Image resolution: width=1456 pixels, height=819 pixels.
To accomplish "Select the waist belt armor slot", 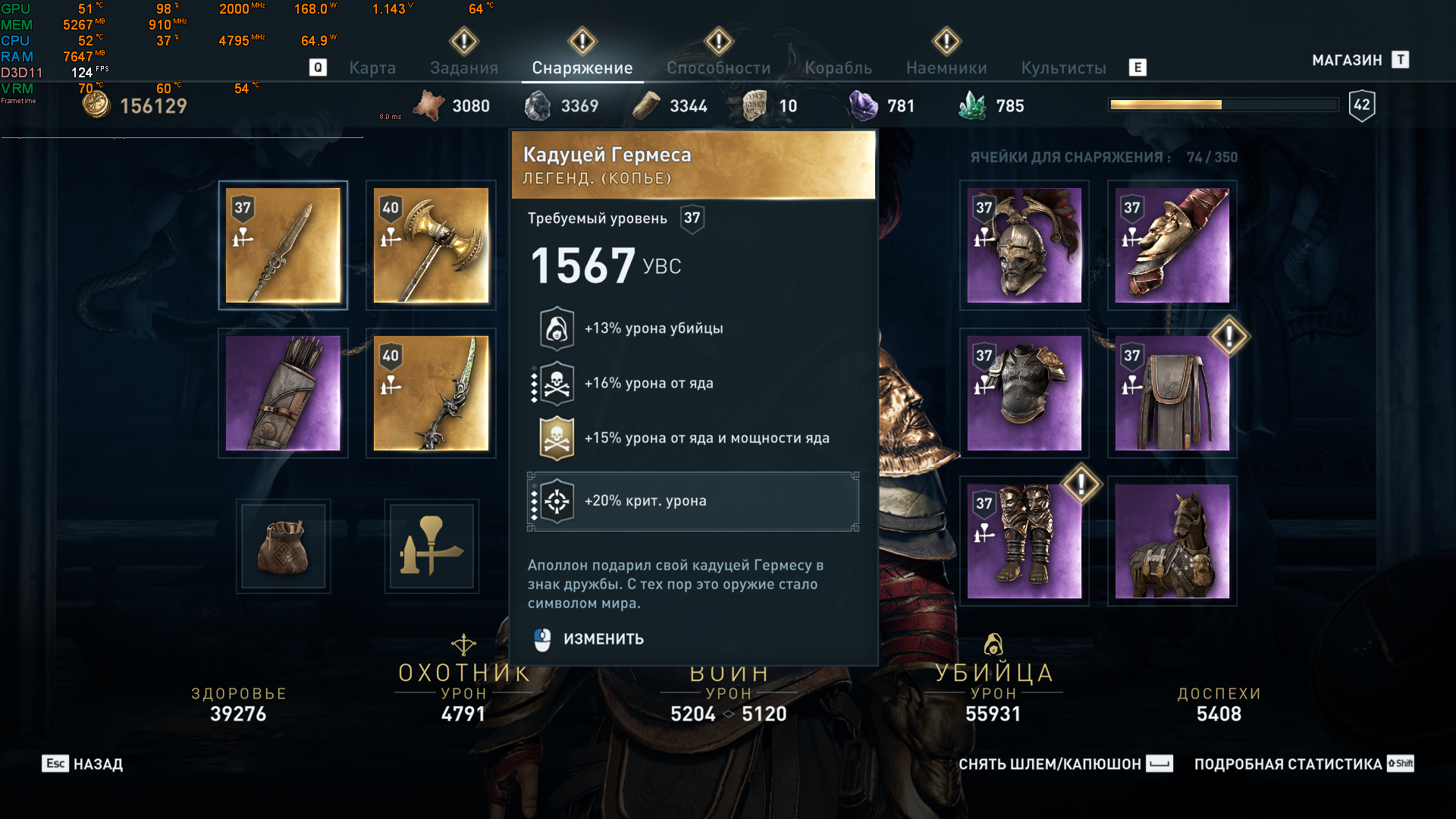I will point(1172,393).
